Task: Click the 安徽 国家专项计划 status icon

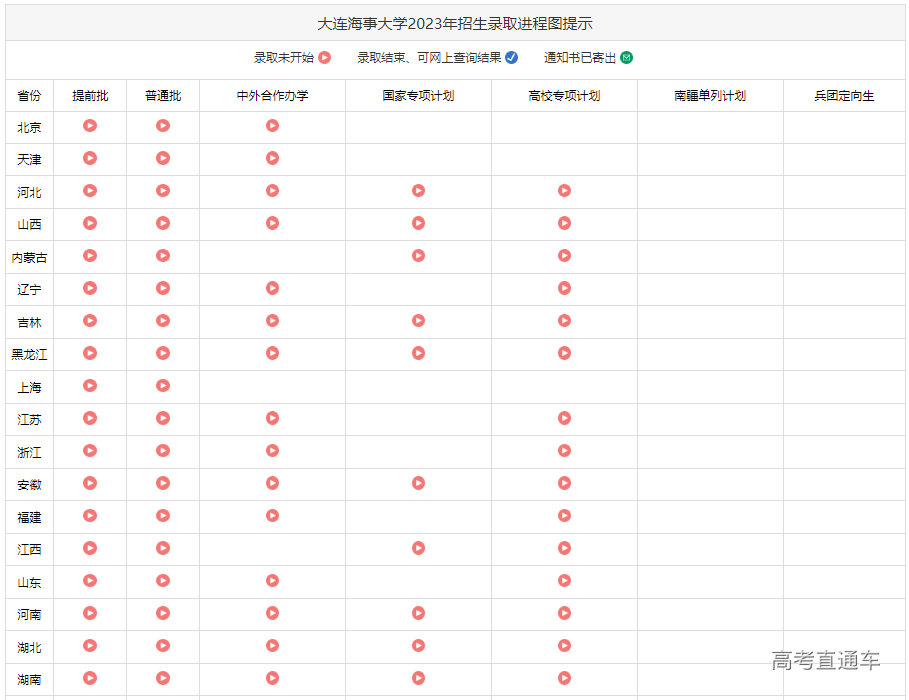Action: [x=418, y=483]
